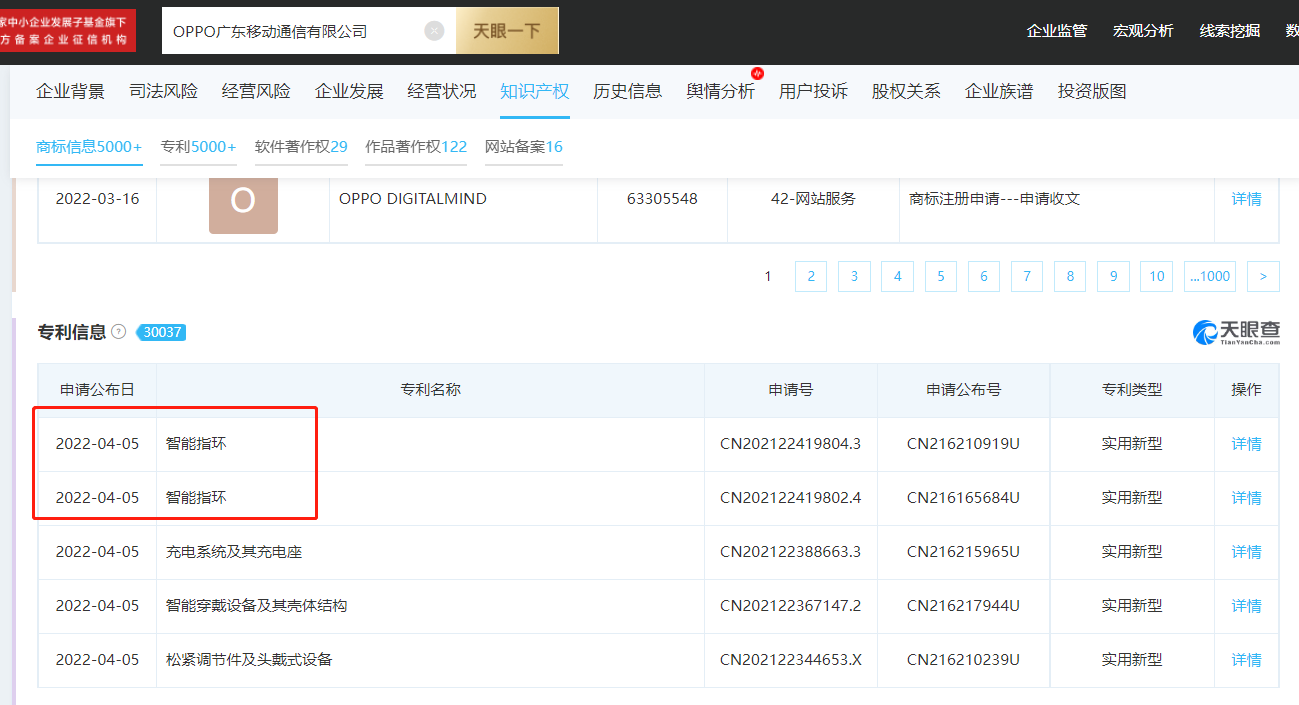Go to trademark page 2

pyautogui.click(x=811, y=276)
